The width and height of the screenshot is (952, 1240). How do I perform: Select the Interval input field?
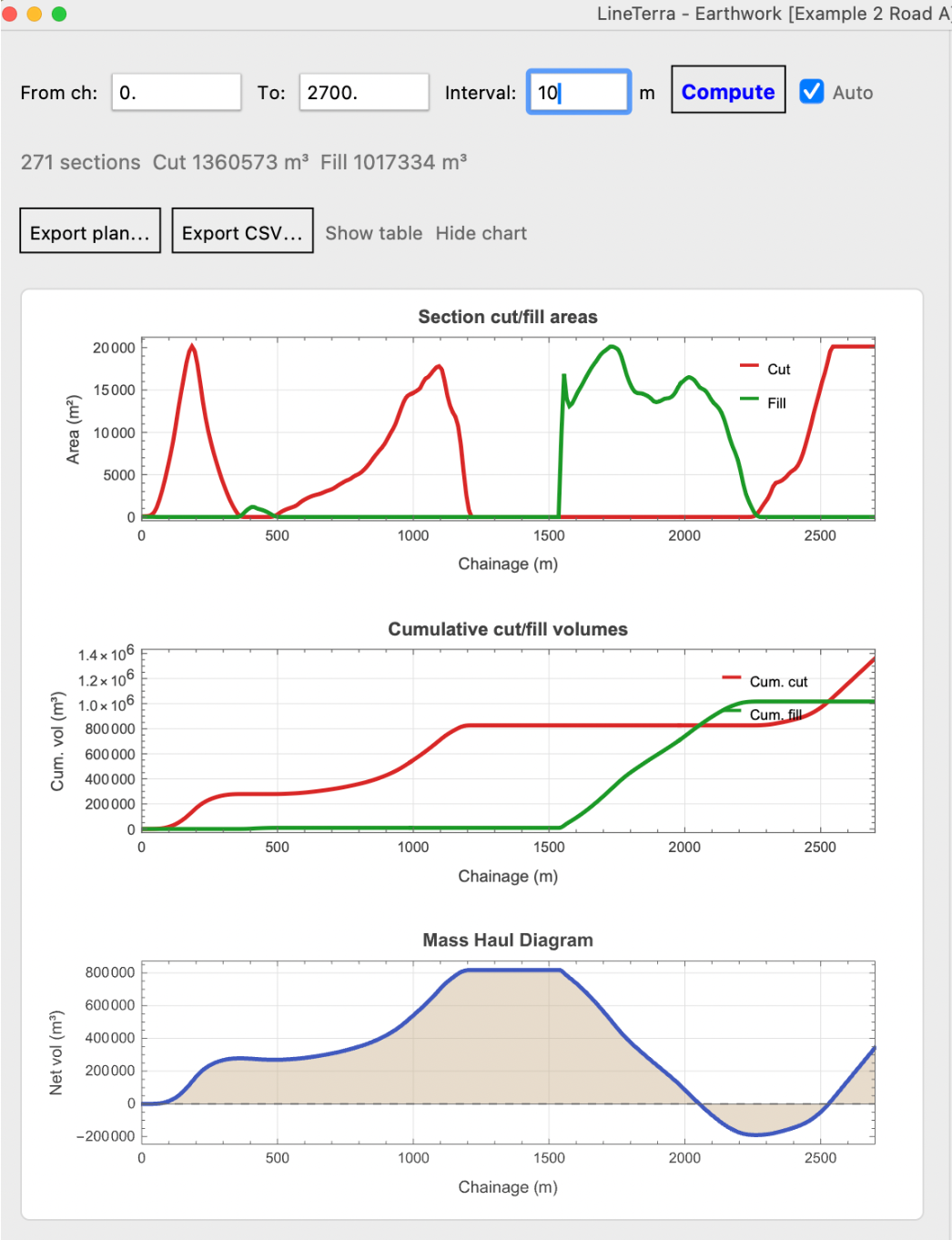[579, 92]
